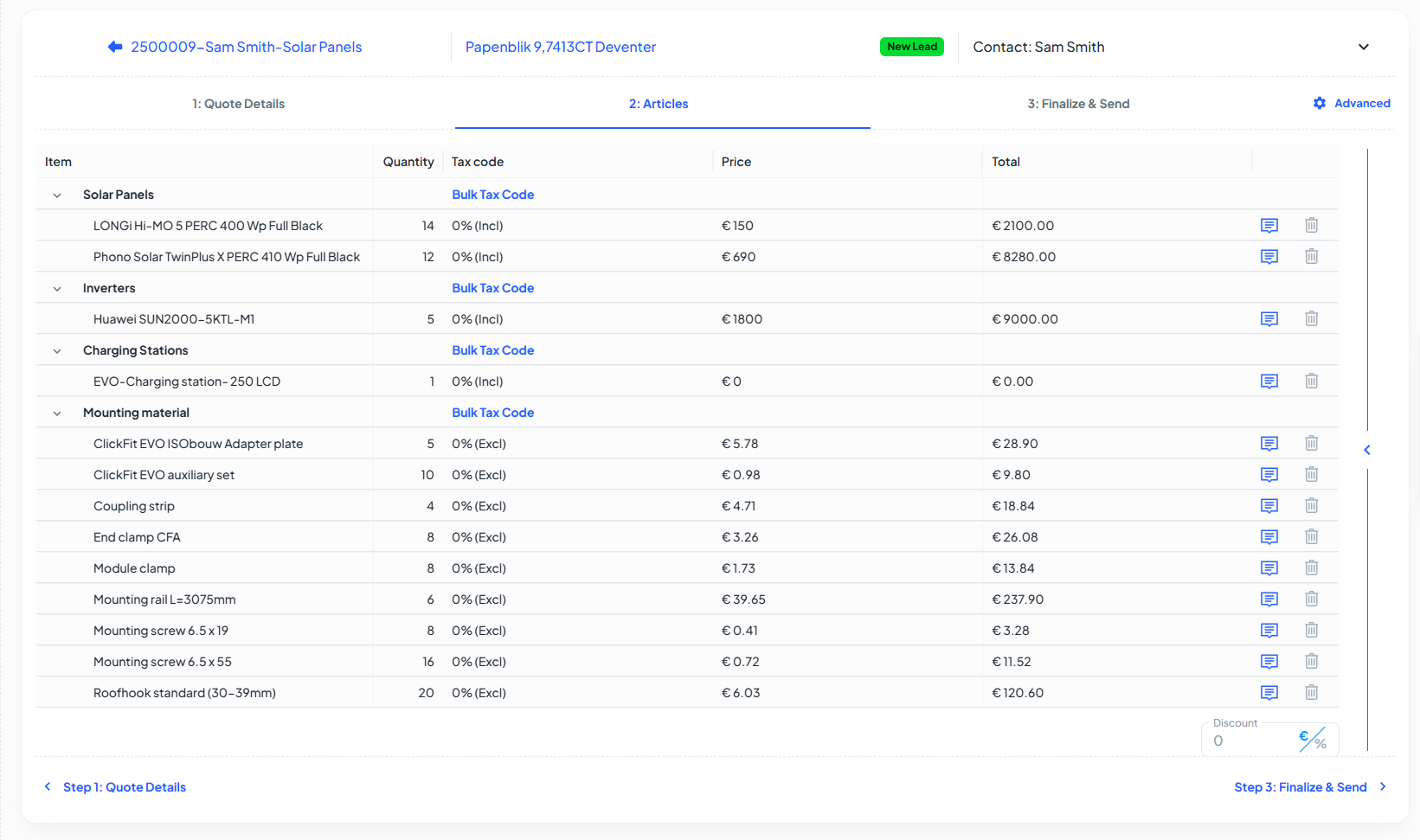
Task: Switch to the Quote Details tab
Action: [238, 104]
